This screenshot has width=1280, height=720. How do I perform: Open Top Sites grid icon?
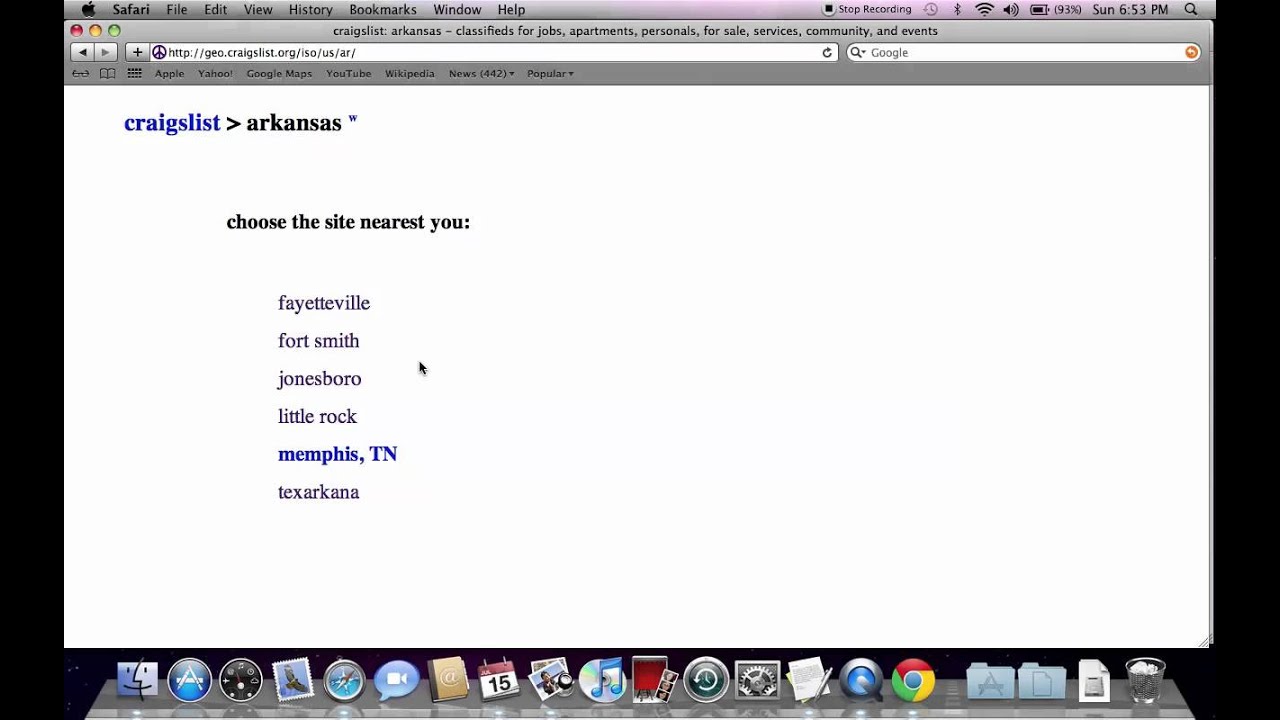(x=134, y=73)
